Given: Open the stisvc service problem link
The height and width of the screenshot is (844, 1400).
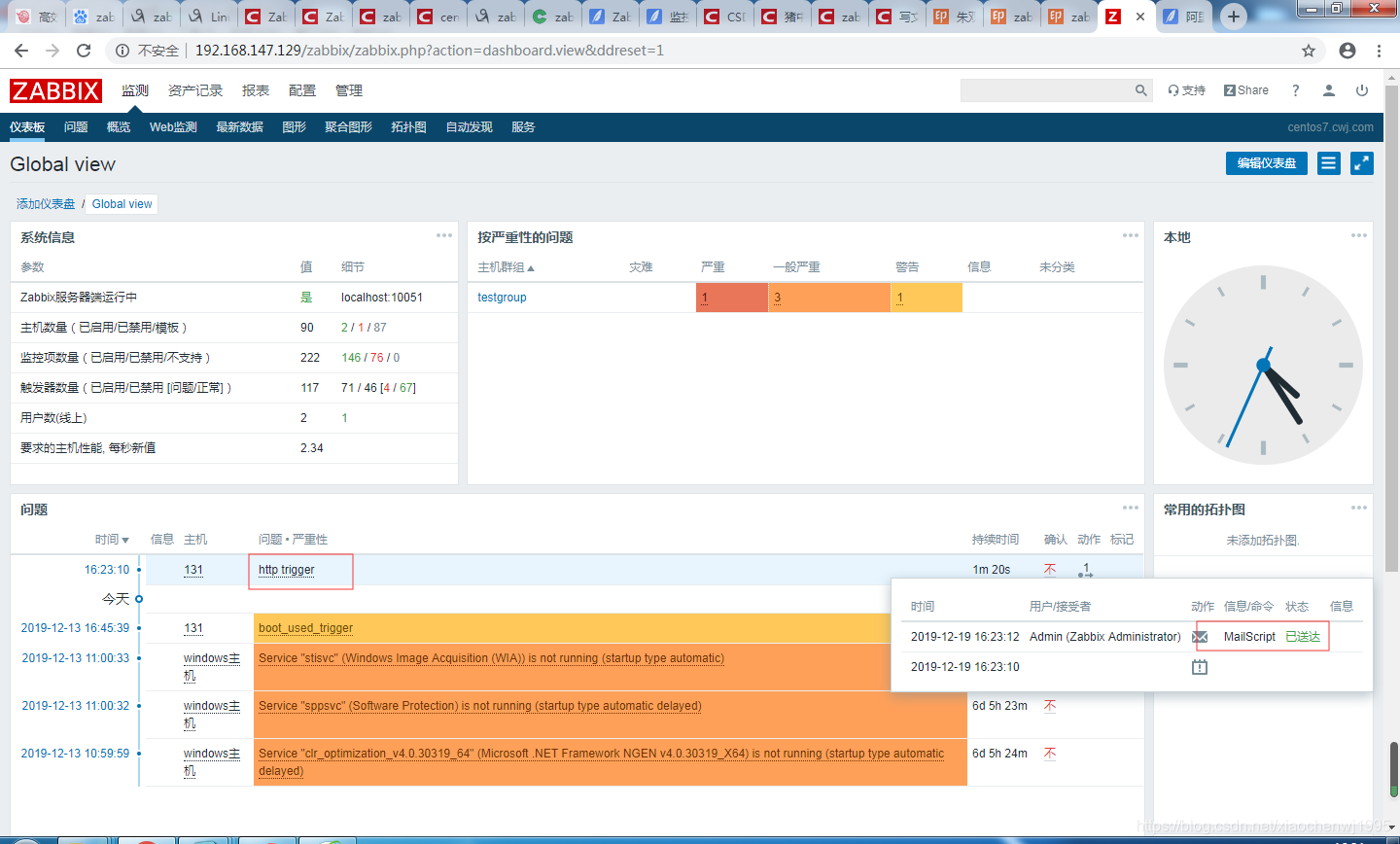Looking at the screenshot, I should click(x=491, y=658).
